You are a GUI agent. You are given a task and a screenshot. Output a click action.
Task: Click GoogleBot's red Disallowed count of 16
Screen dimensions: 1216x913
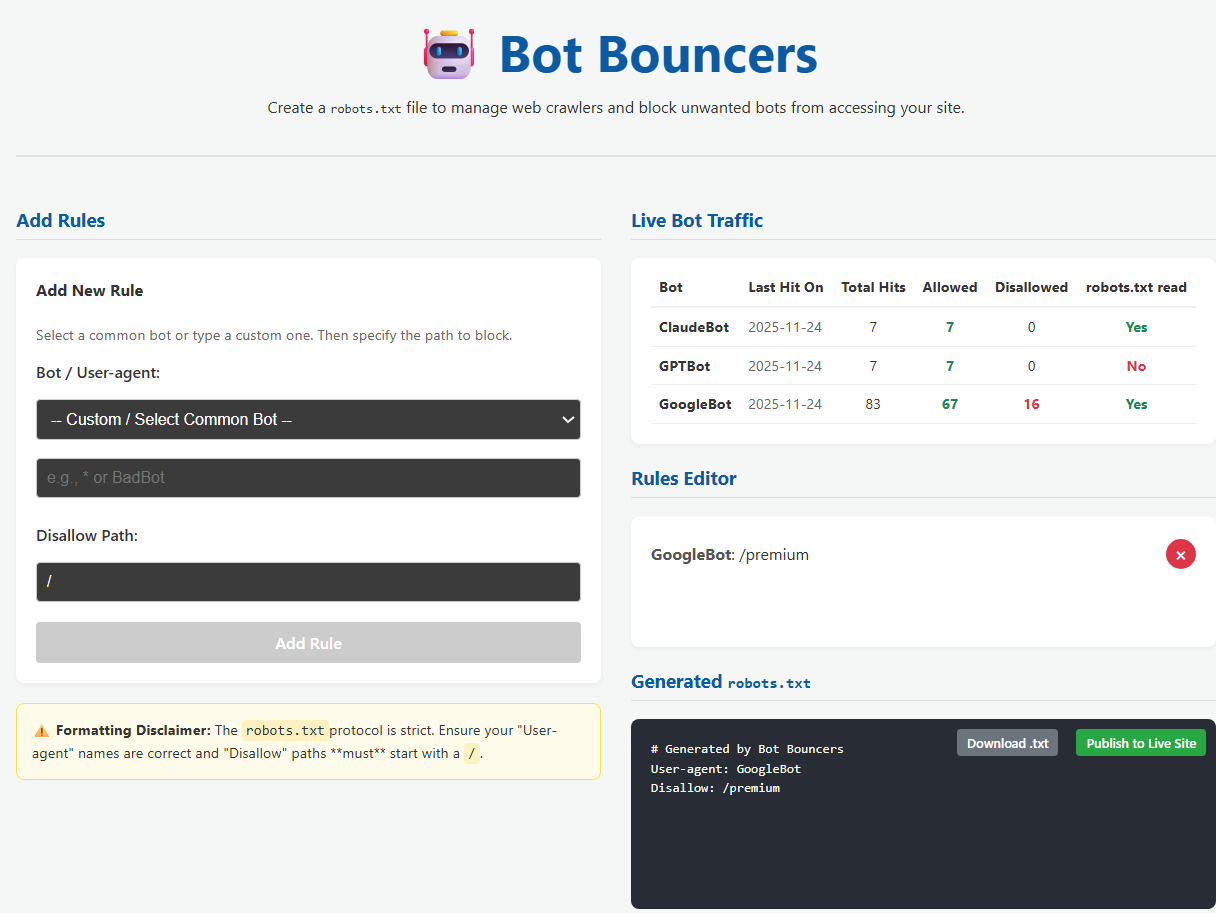coord(1031,404)
